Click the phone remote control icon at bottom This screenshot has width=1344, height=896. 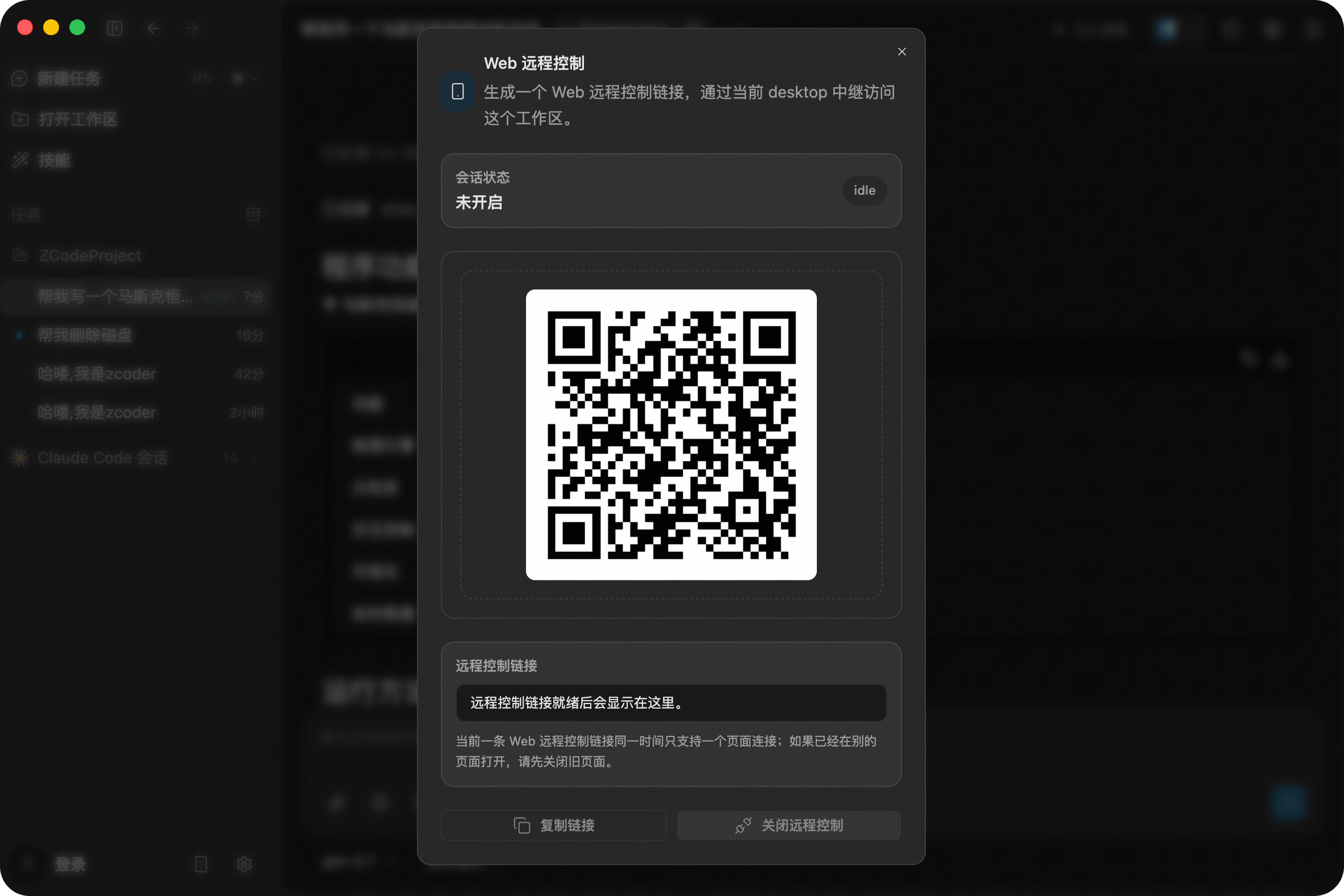[x=201, y=864]
